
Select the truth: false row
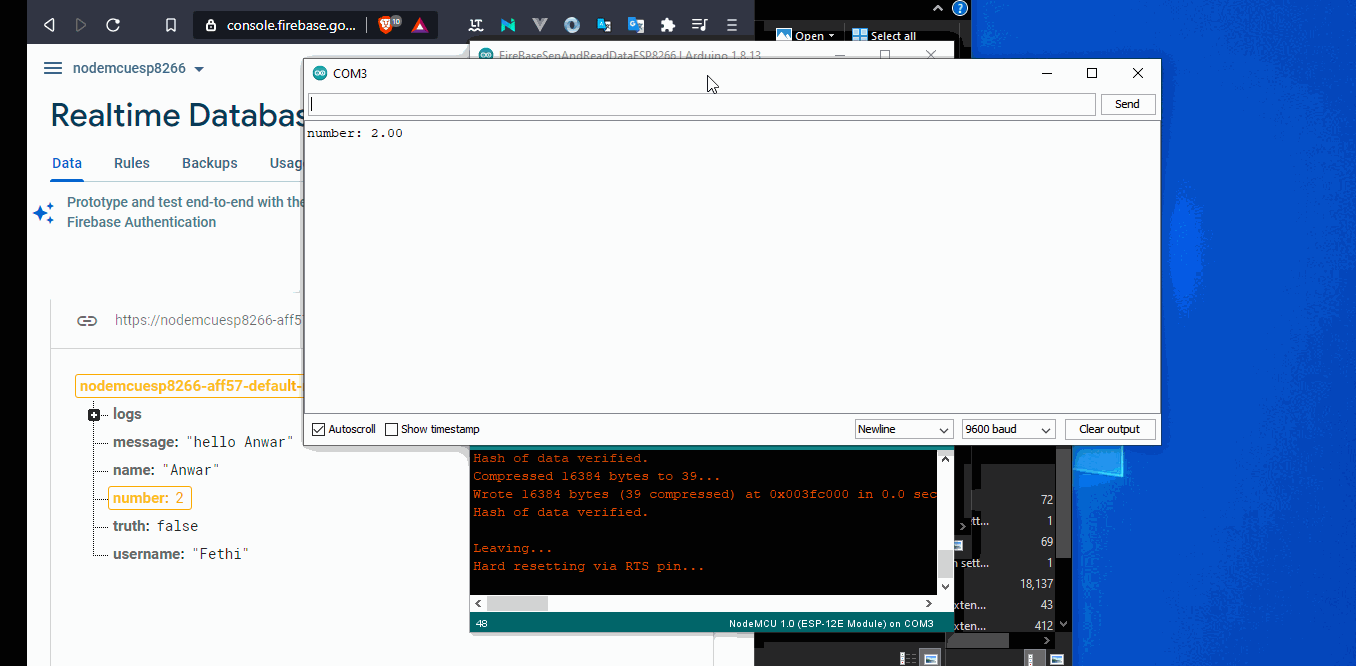[155, 526]
